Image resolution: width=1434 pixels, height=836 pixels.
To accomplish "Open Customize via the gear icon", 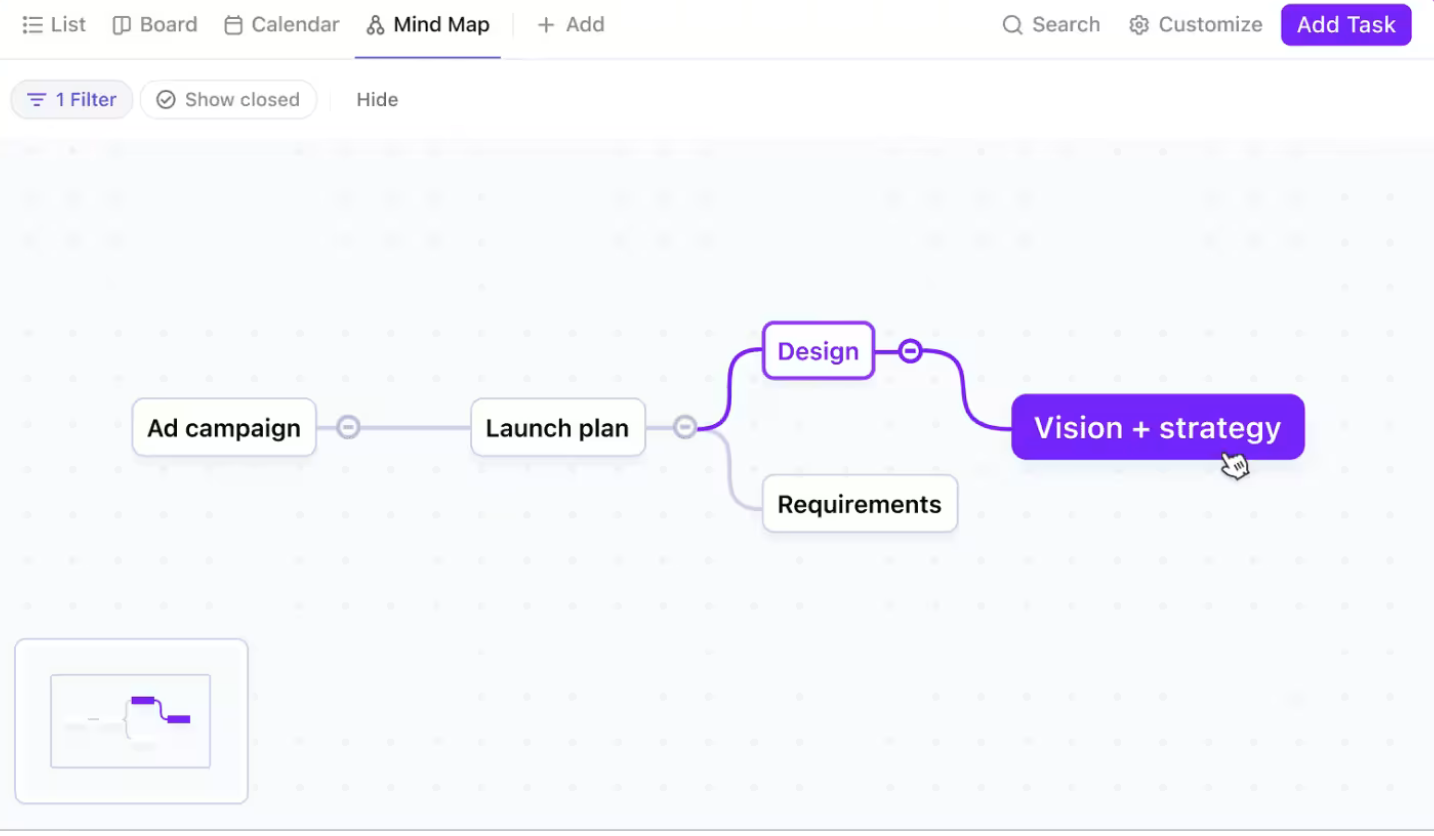I will pos(1138,24).
